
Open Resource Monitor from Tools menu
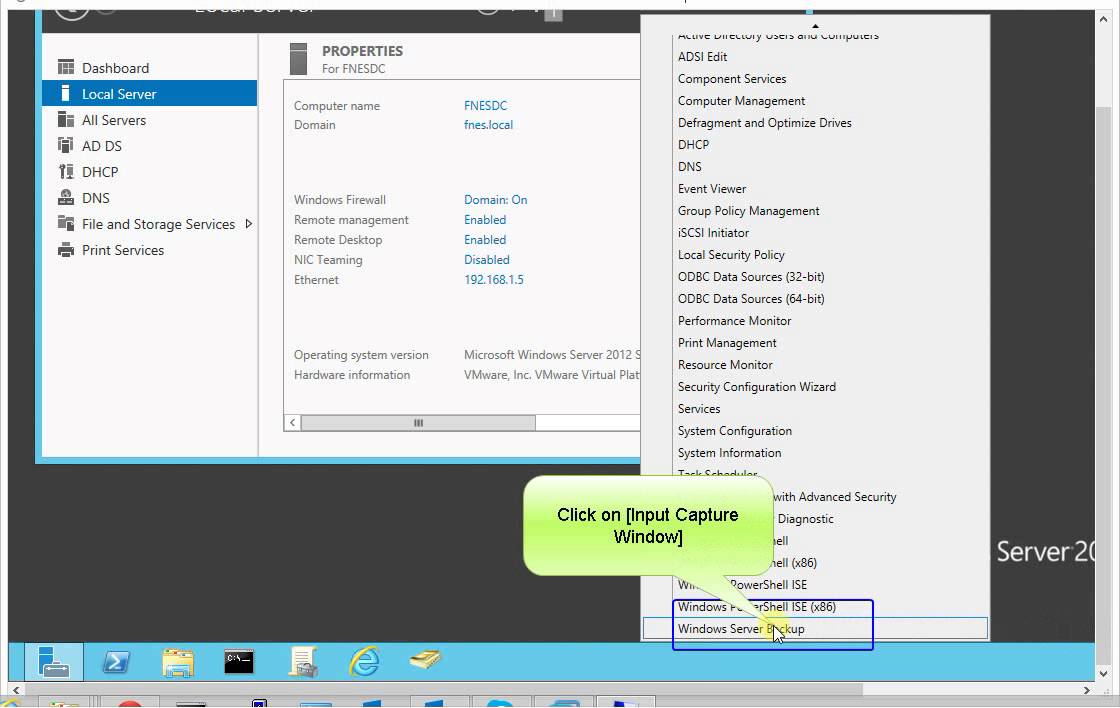click(x=725, y=364)
